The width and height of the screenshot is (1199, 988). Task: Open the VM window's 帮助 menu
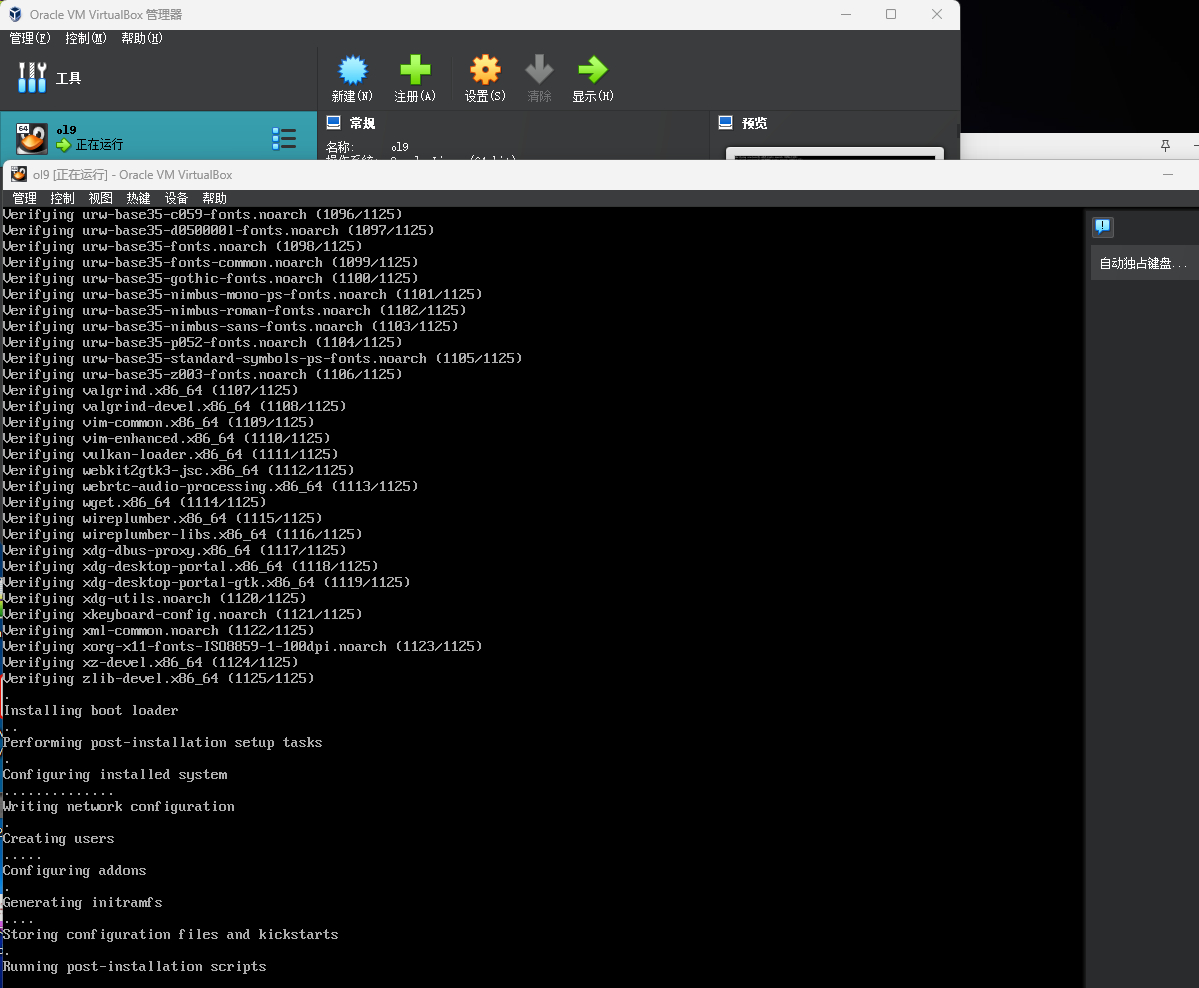pos(214,198)
